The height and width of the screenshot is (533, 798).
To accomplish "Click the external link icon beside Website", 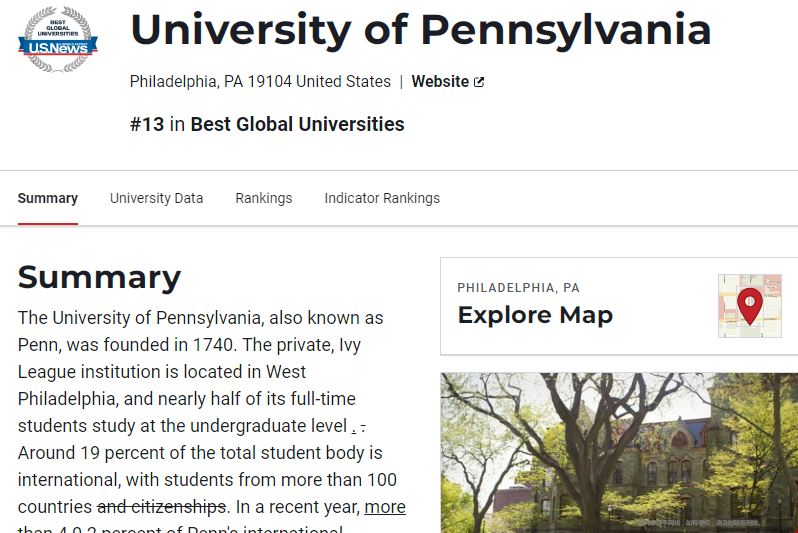I will tap(479, 82).
